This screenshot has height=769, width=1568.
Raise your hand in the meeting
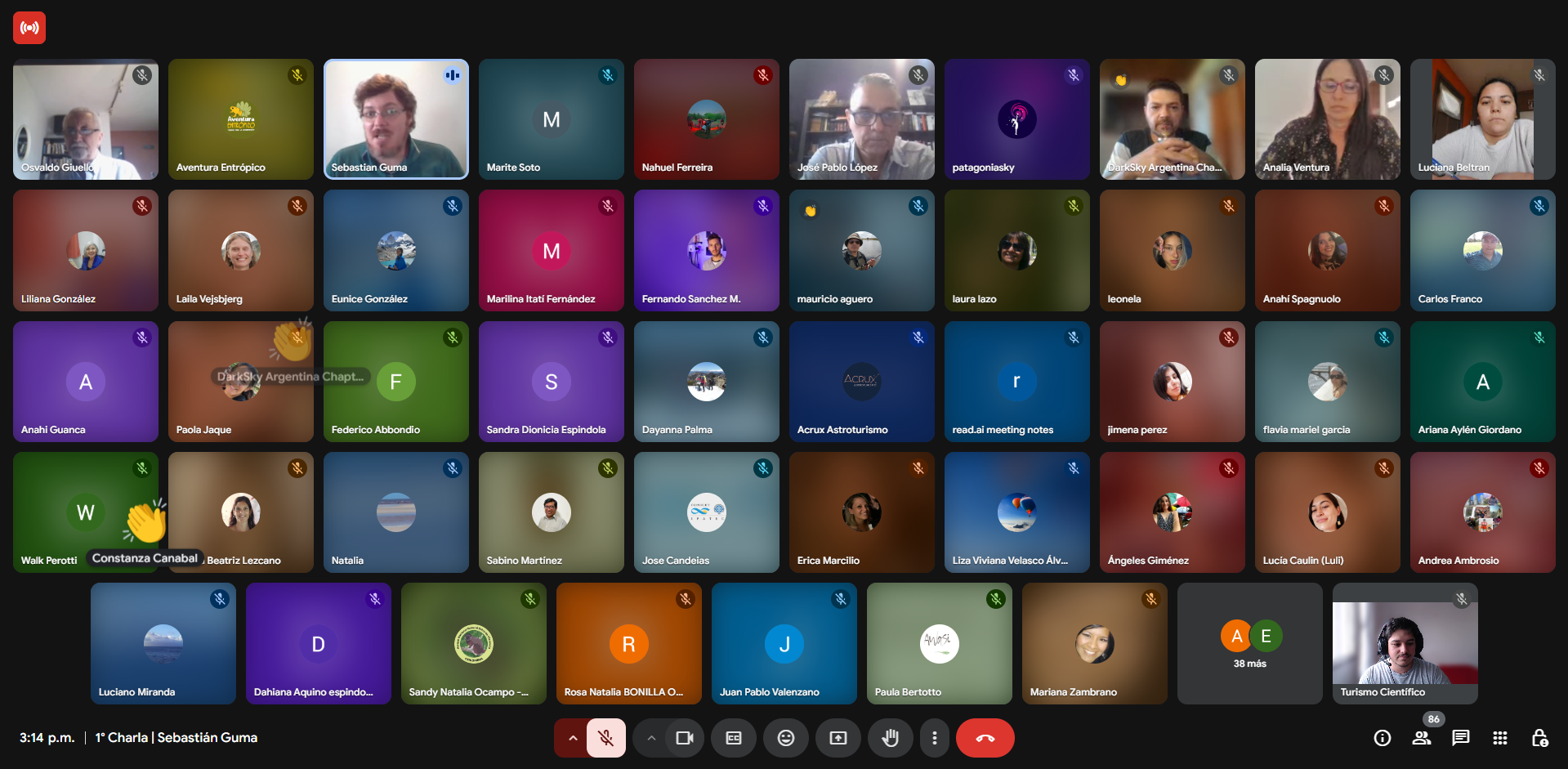pos(890,738)
